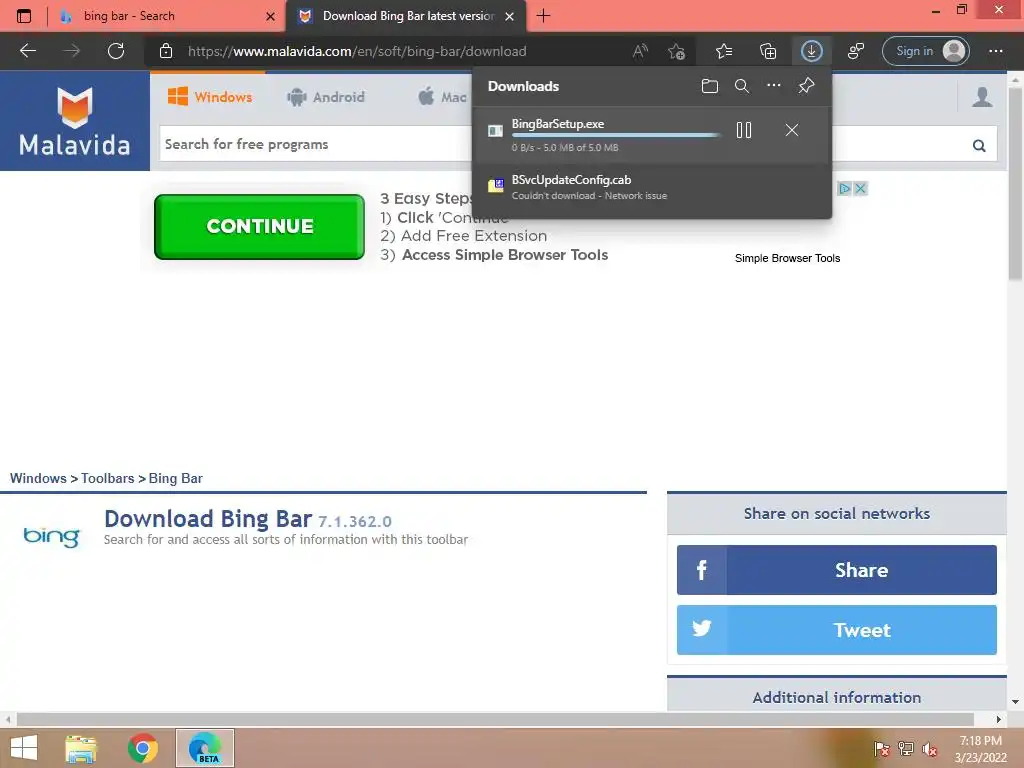1024x768 pixels.
Task: Open the feedback/share toolbar icon
Action: click(x=856, y=51)
